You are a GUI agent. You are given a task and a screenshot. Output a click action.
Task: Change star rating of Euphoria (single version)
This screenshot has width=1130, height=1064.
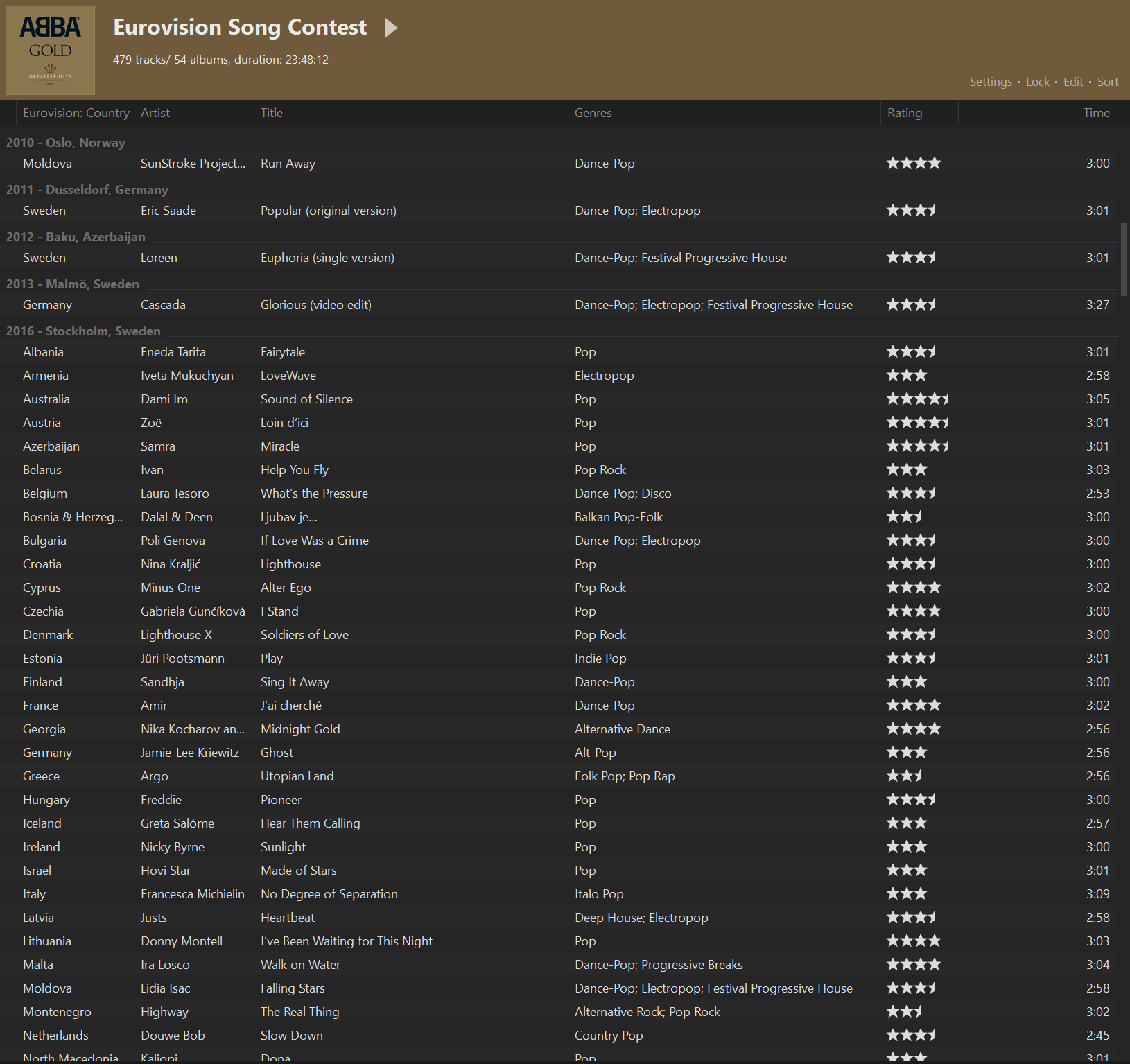coord(911,258)
